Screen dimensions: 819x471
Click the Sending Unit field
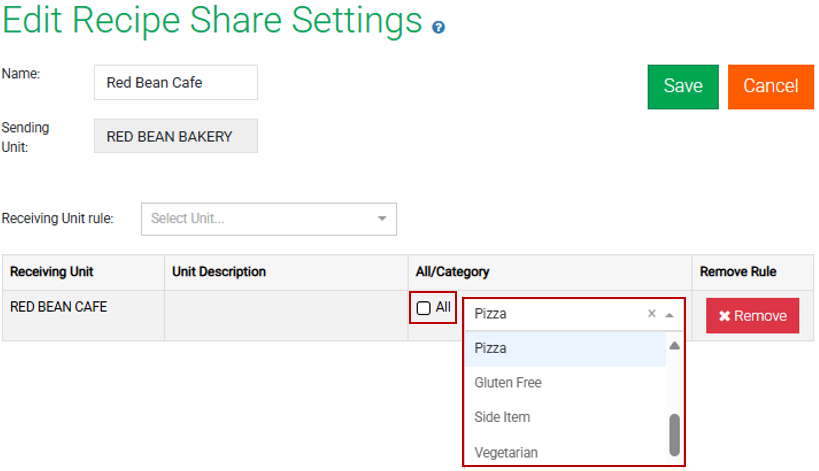click(176, 137)
